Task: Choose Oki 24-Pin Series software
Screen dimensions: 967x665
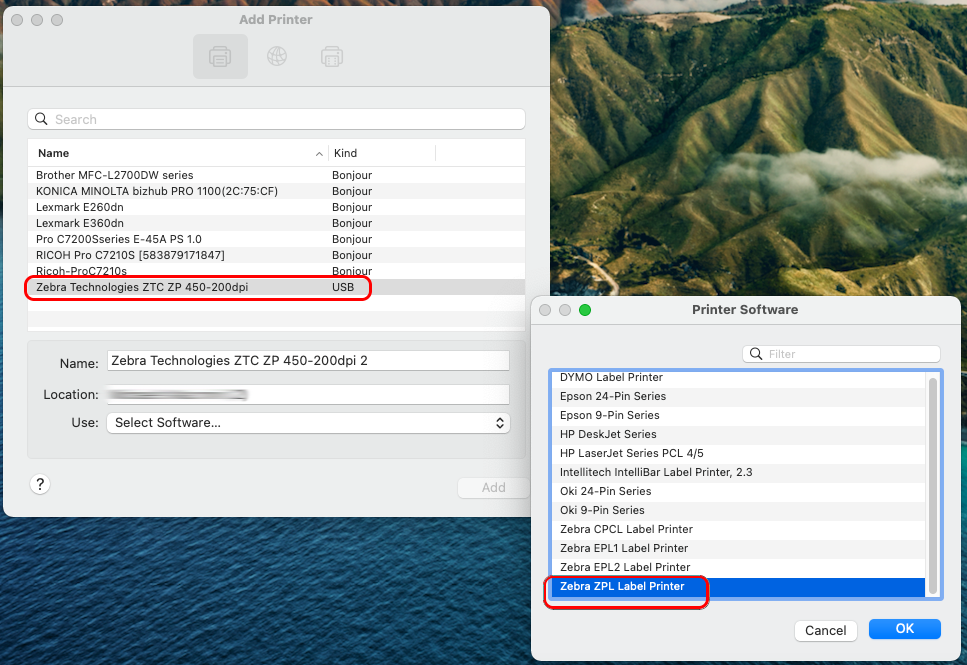Action: 738,492
